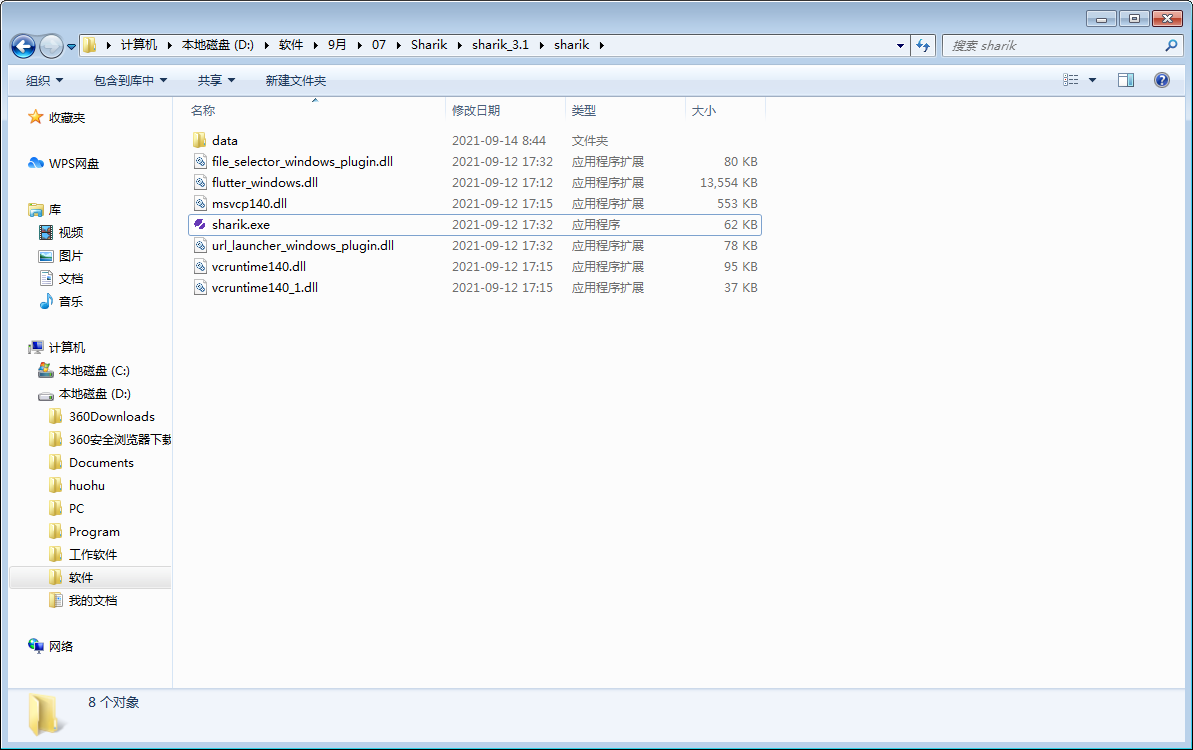Change the view with the view icon
Screen dimensions: 1193x750
pos(1071,80)
